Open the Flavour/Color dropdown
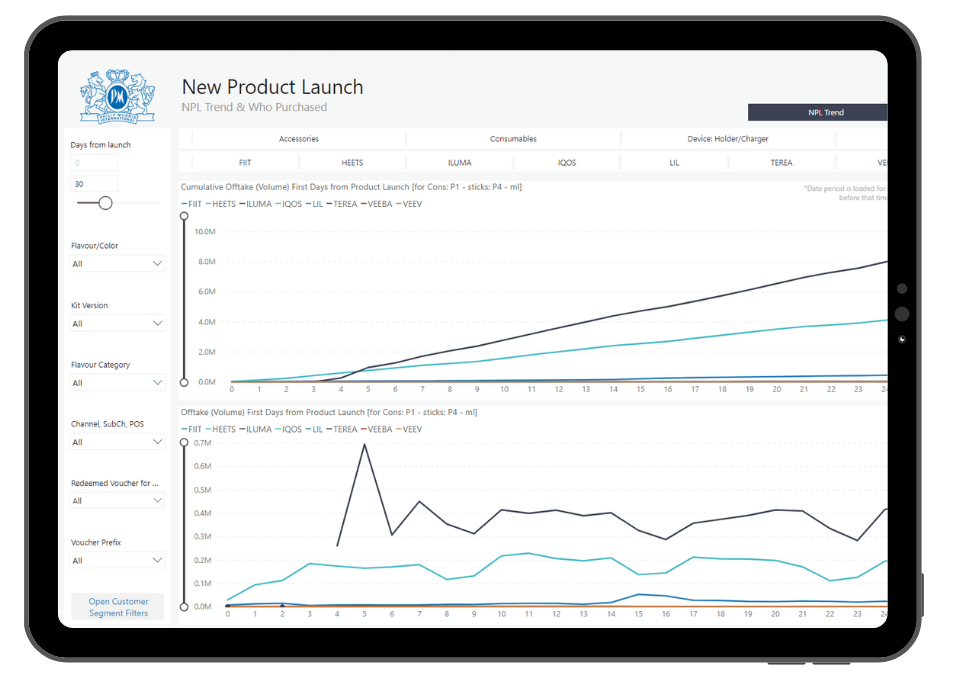The width and height of the screenshot is (953, 690). [117, 264]
